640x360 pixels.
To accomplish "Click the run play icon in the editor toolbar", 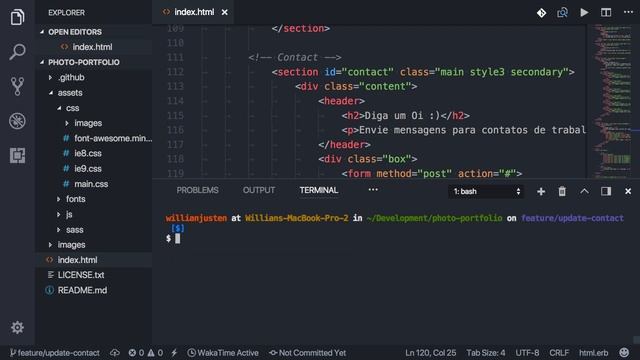I will (x=584, y=13).
